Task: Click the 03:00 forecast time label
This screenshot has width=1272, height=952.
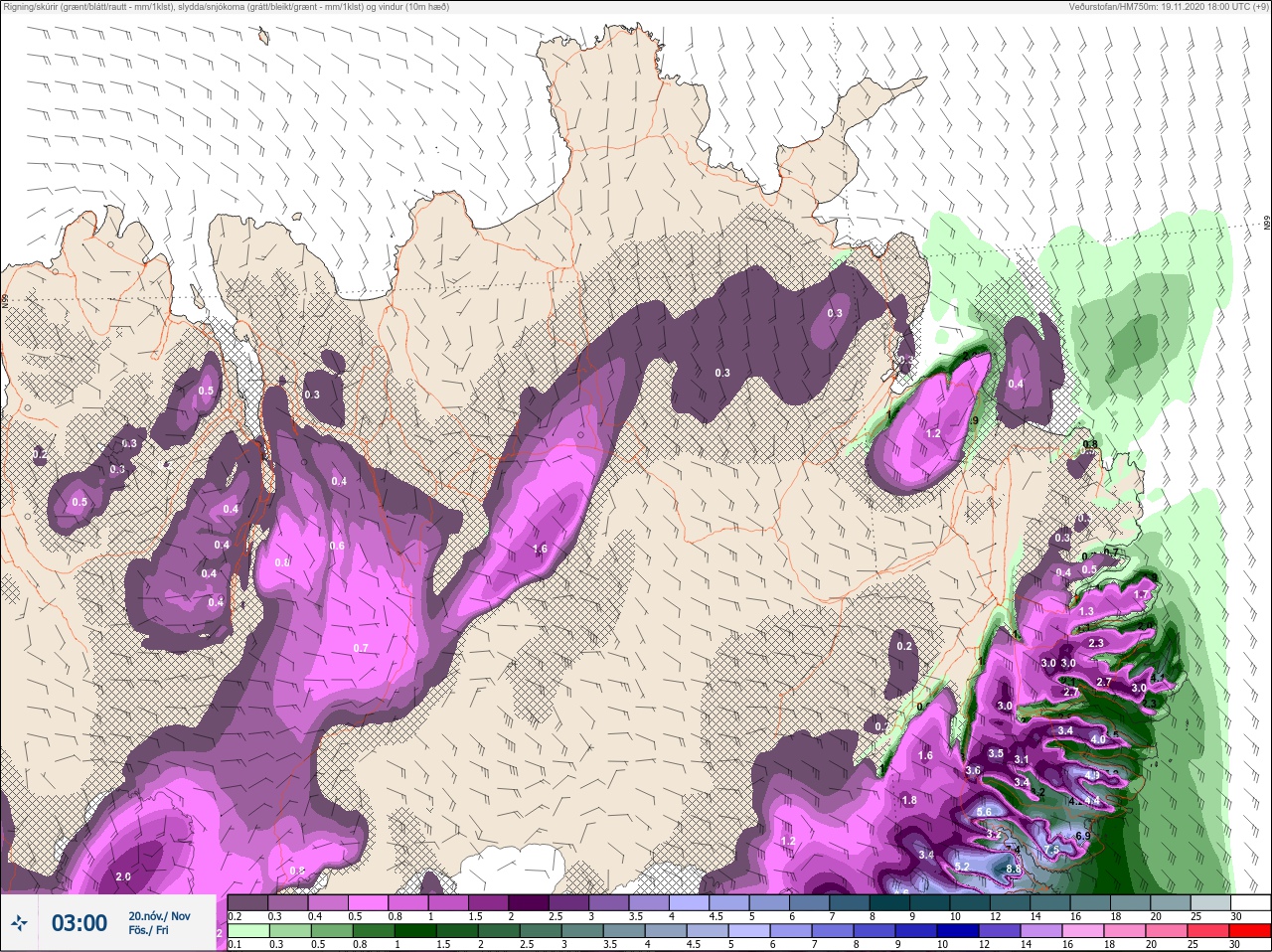Action: [79, 923]
